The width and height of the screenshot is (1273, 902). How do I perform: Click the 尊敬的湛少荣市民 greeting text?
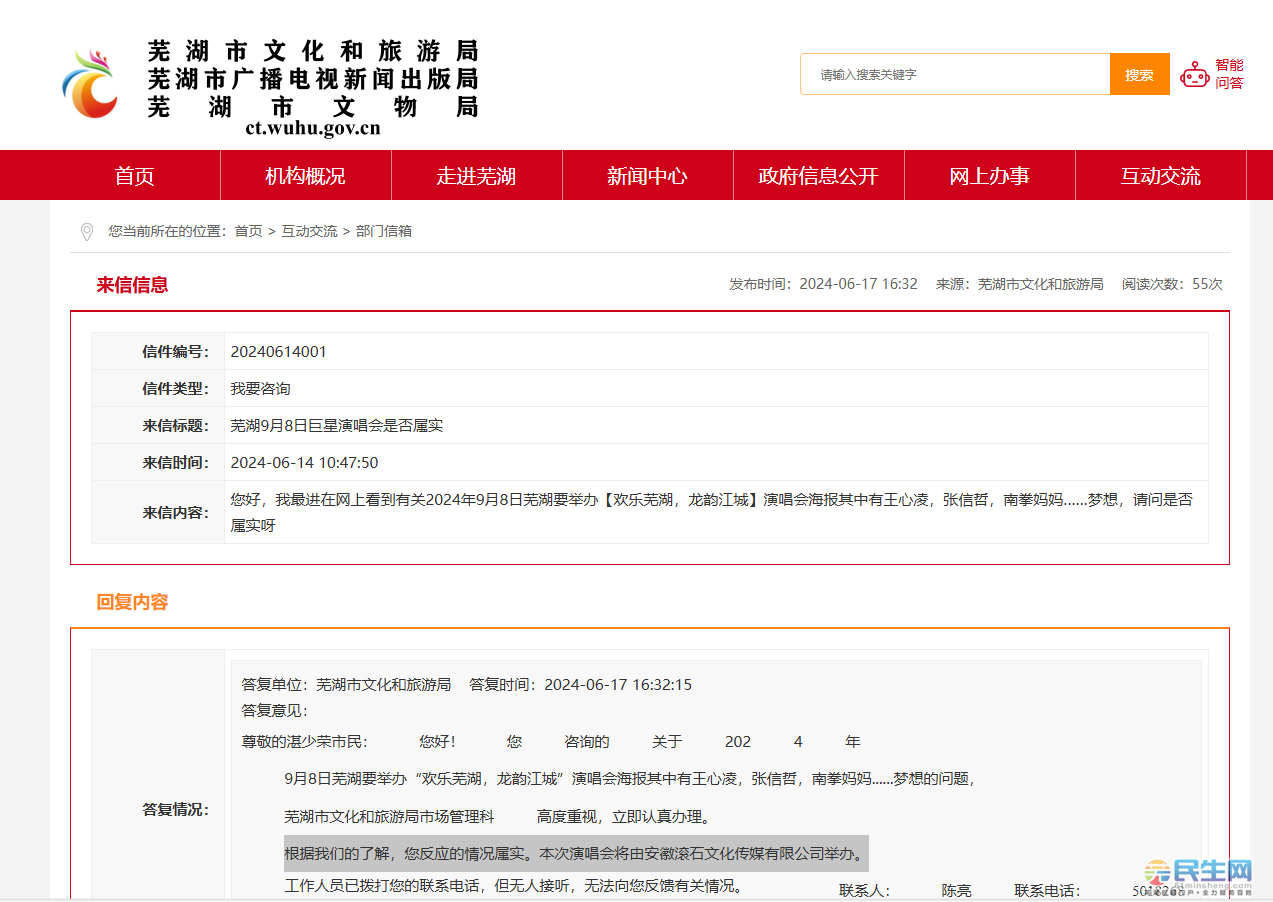[x=305, y=742]
